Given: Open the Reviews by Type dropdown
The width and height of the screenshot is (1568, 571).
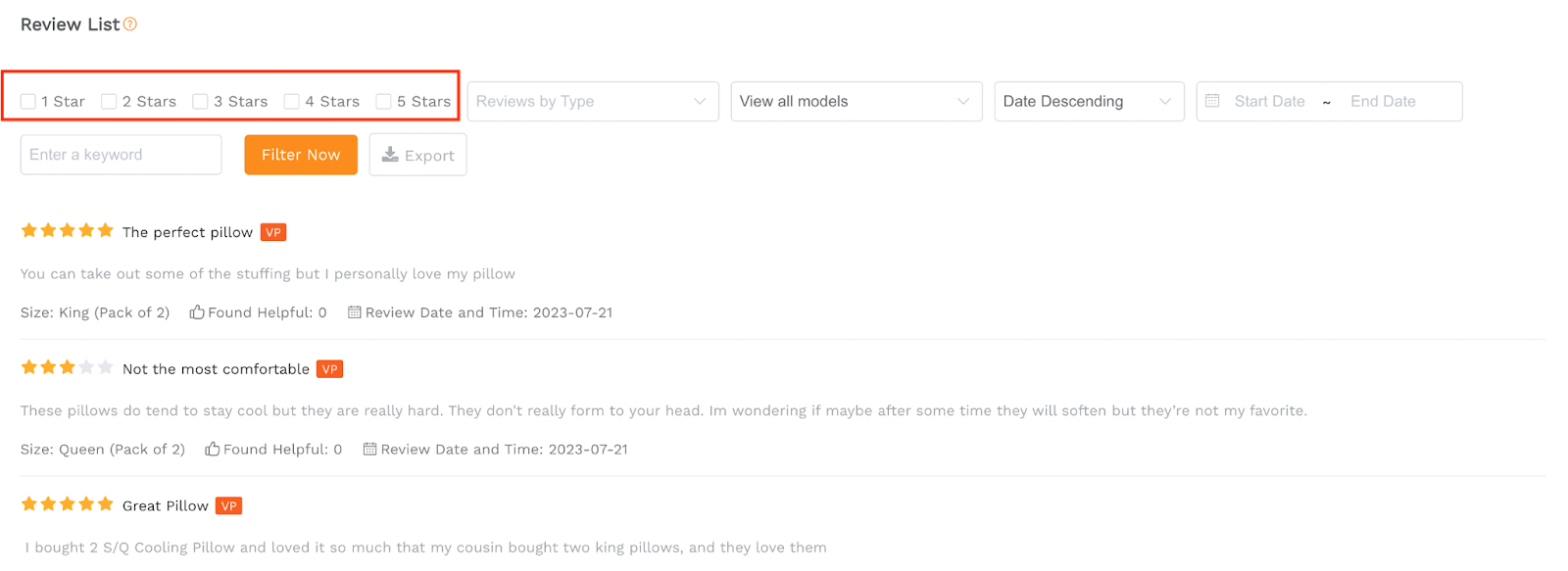Looking at the screenshot, I should [593, 102].
